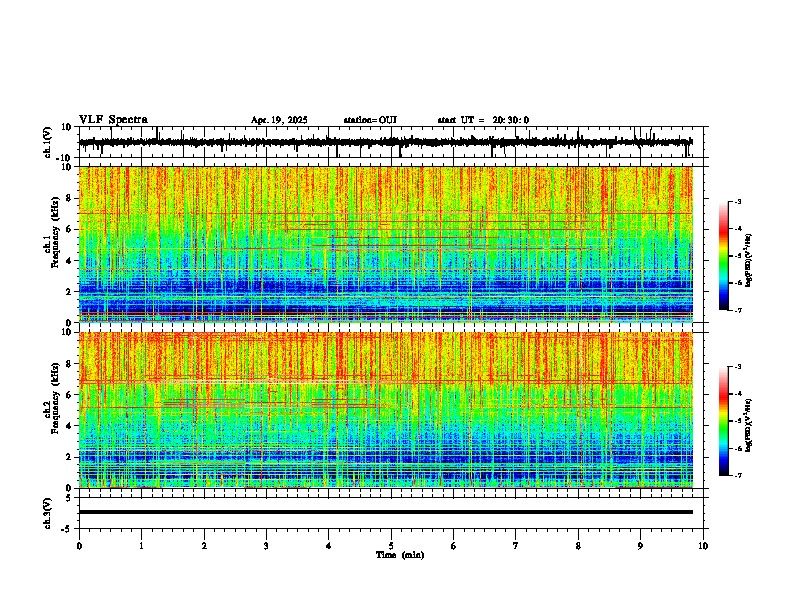The height and width of the screenshot is (612, 792).
Task: Click inside the ch.1 spectrogram panel
Action: point(385,244)
